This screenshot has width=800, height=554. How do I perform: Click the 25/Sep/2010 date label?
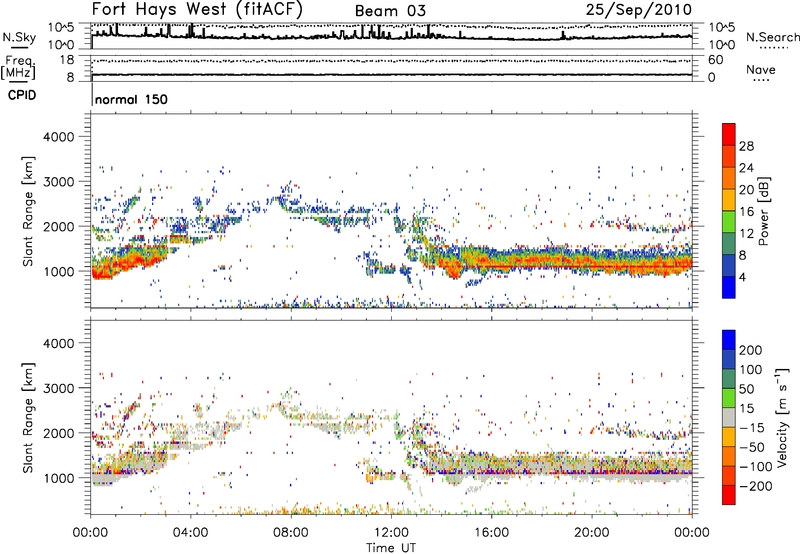tap(639, 10)
